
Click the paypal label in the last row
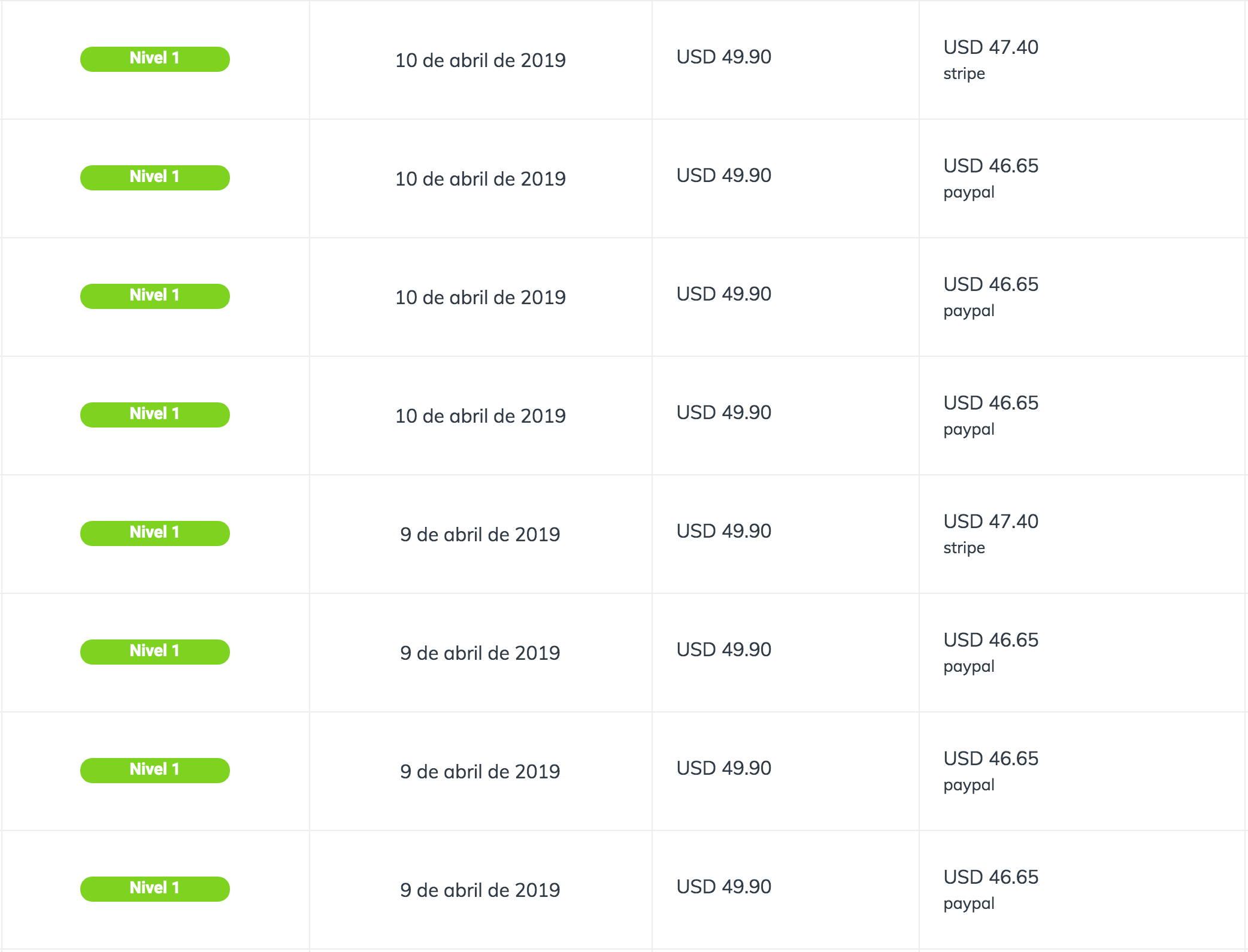tap(968, 904)
